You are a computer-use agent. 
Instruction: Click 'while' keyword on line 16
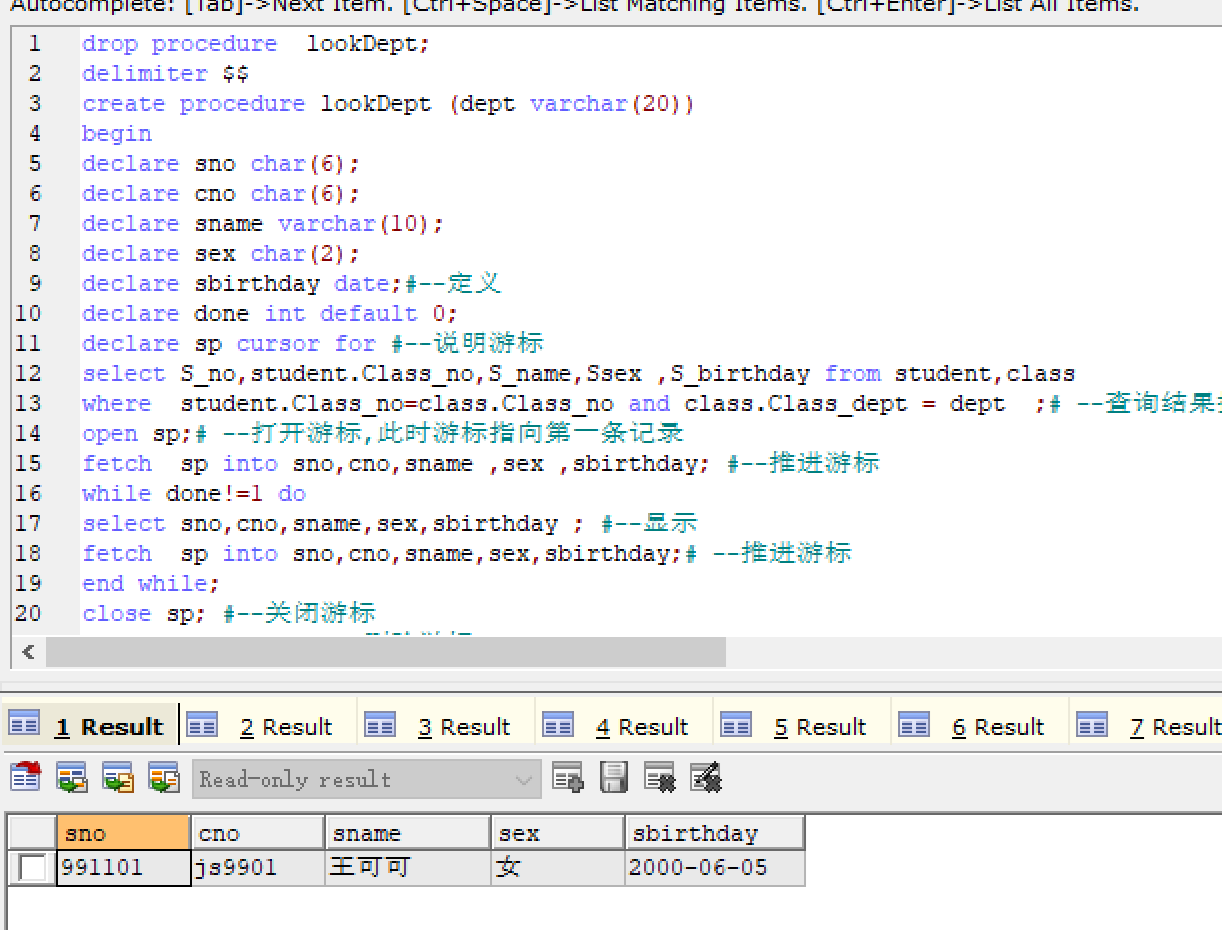coord(117,494)
